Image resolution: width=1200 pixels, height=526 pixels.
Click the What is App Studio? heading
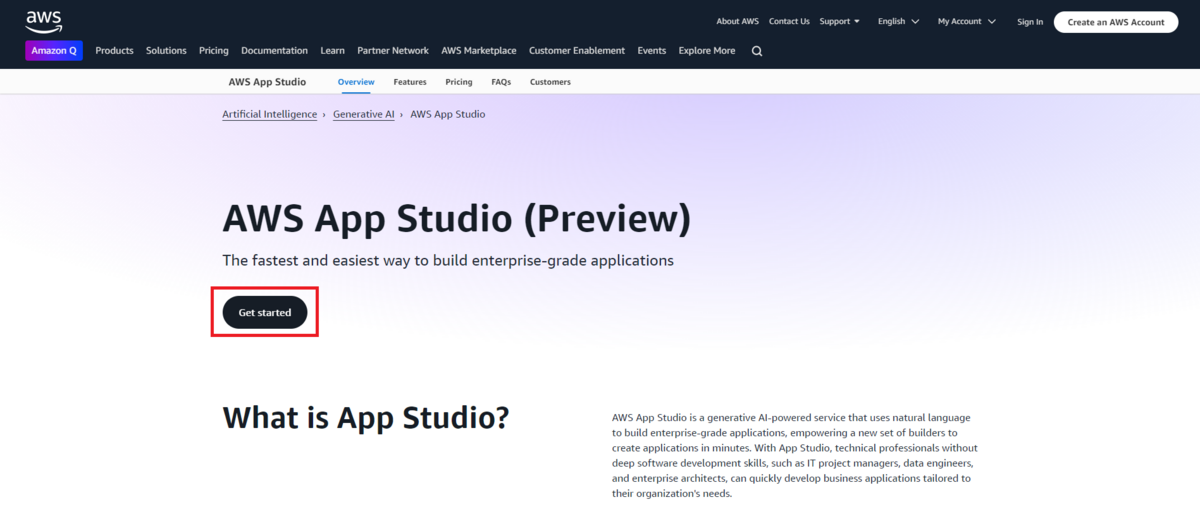point(366,417)
